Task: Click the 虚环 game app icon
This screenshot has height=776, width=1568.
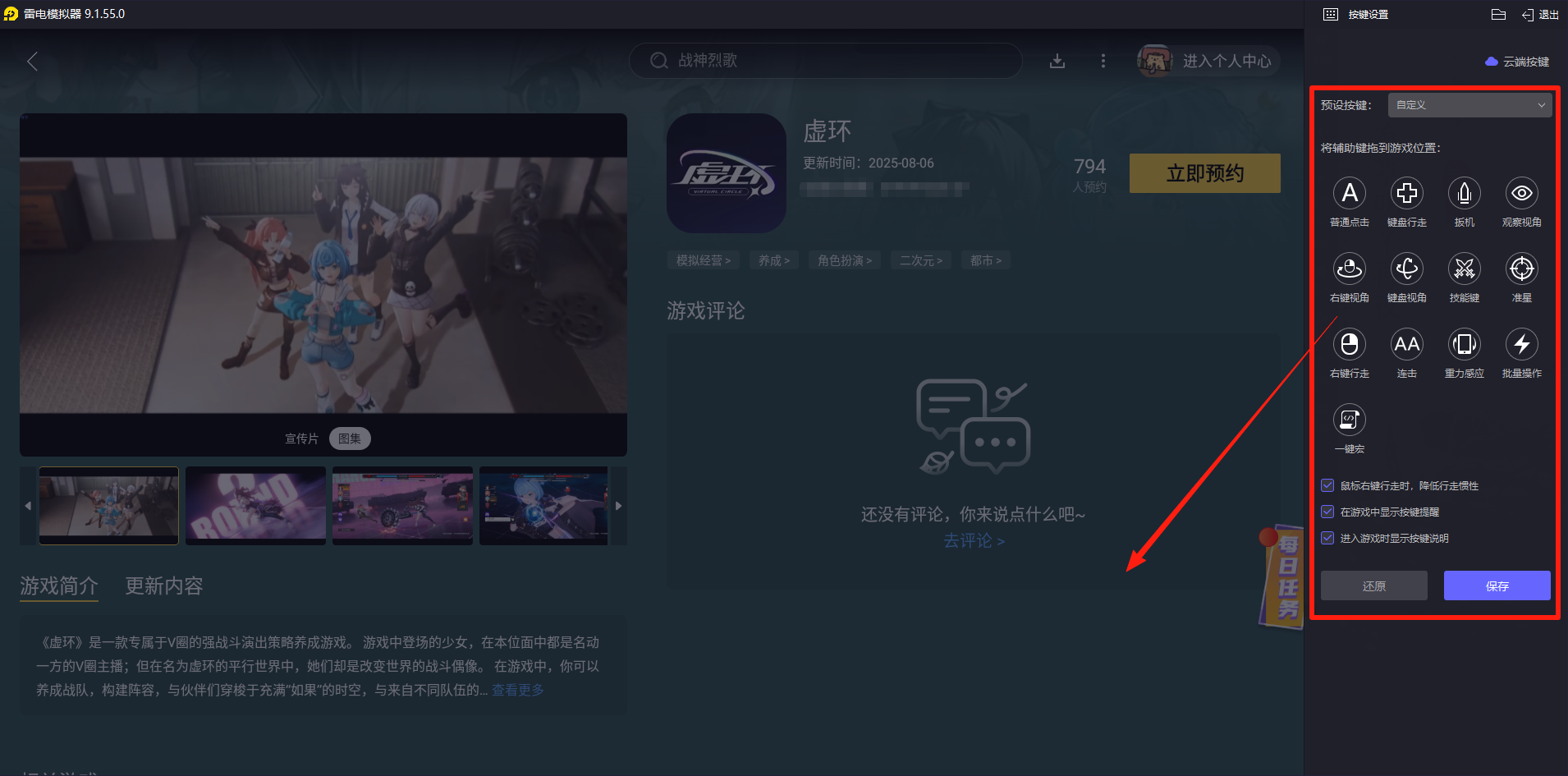Action: click(x=727, y=173)
